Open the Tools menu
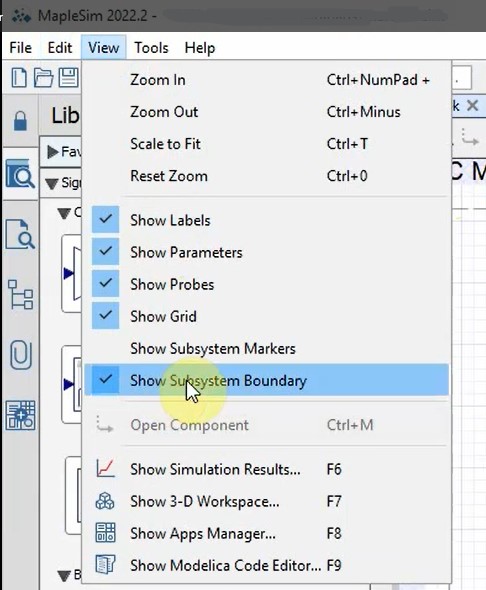Image resolution: width=486 pixels, height=590 pixels. click(151, 48)
